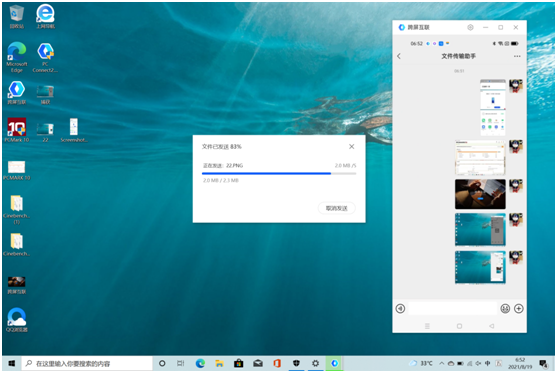
Task: Select the PC Connect2 installer icon
Action: coord(45,58)
